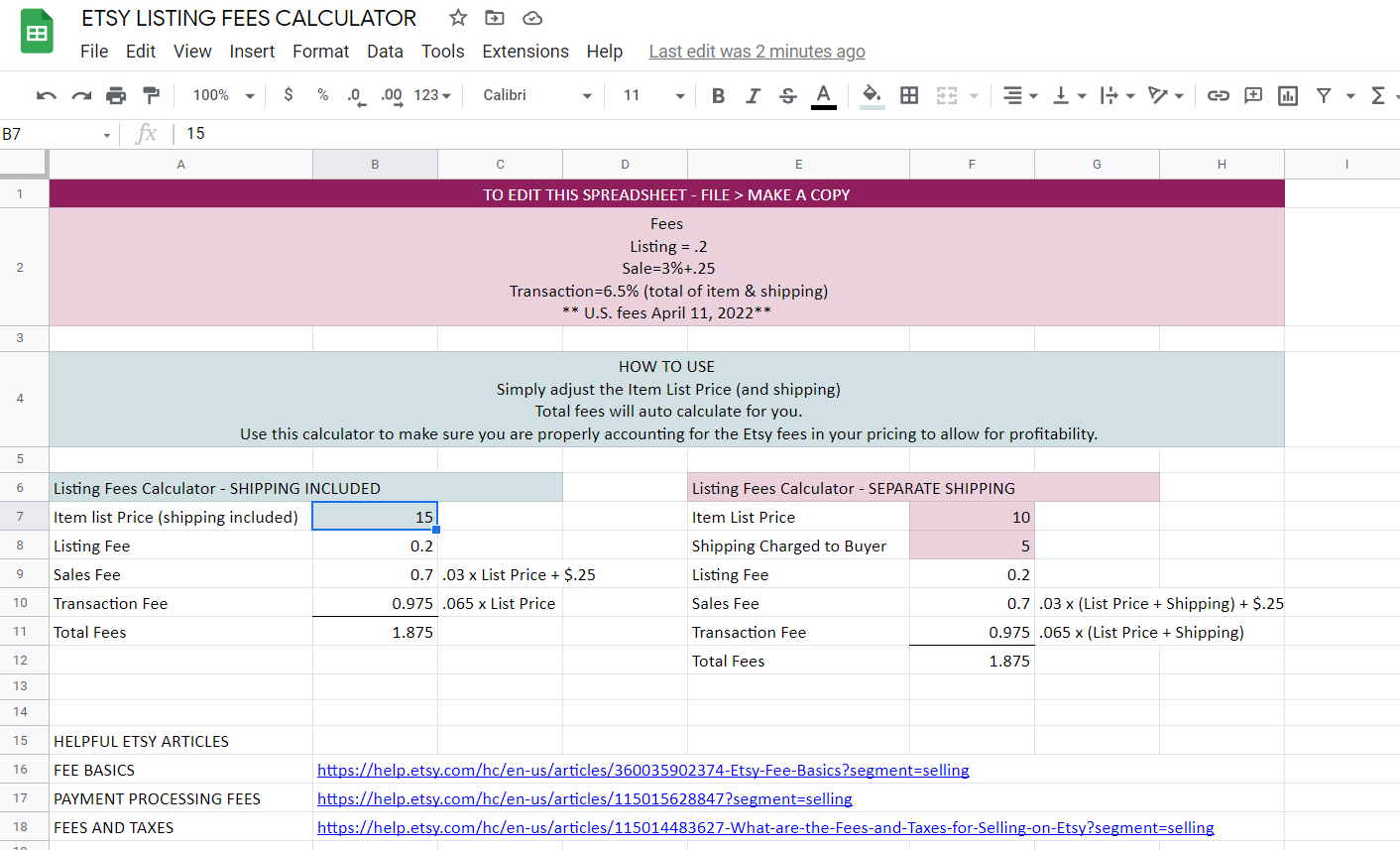Click the Merge cells icon

tap(947, 95)
